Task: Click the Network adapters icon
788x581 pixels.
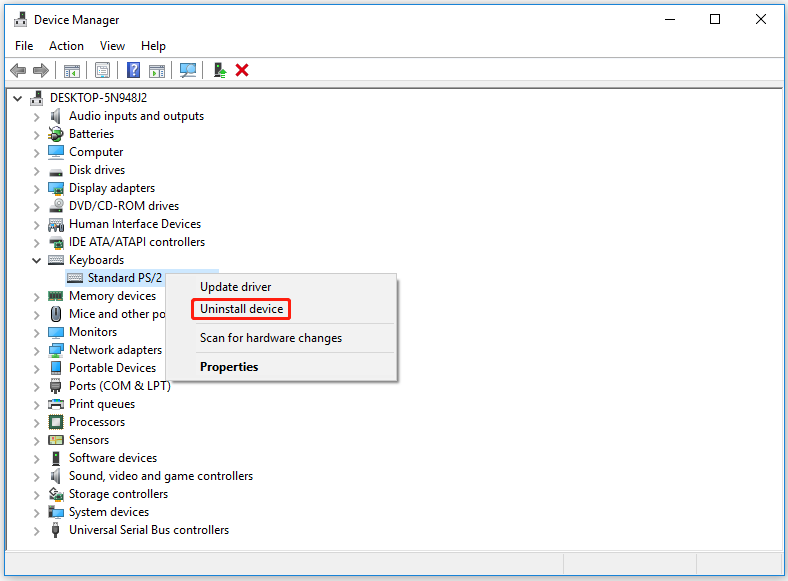Action: [56, 350]
